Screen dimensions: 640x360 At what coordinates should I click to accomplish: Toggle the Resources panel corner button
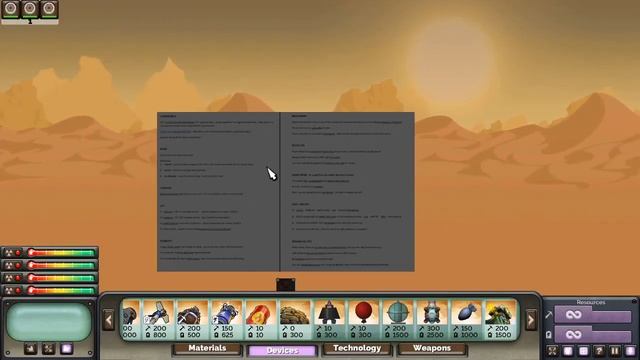pos(634,302)
